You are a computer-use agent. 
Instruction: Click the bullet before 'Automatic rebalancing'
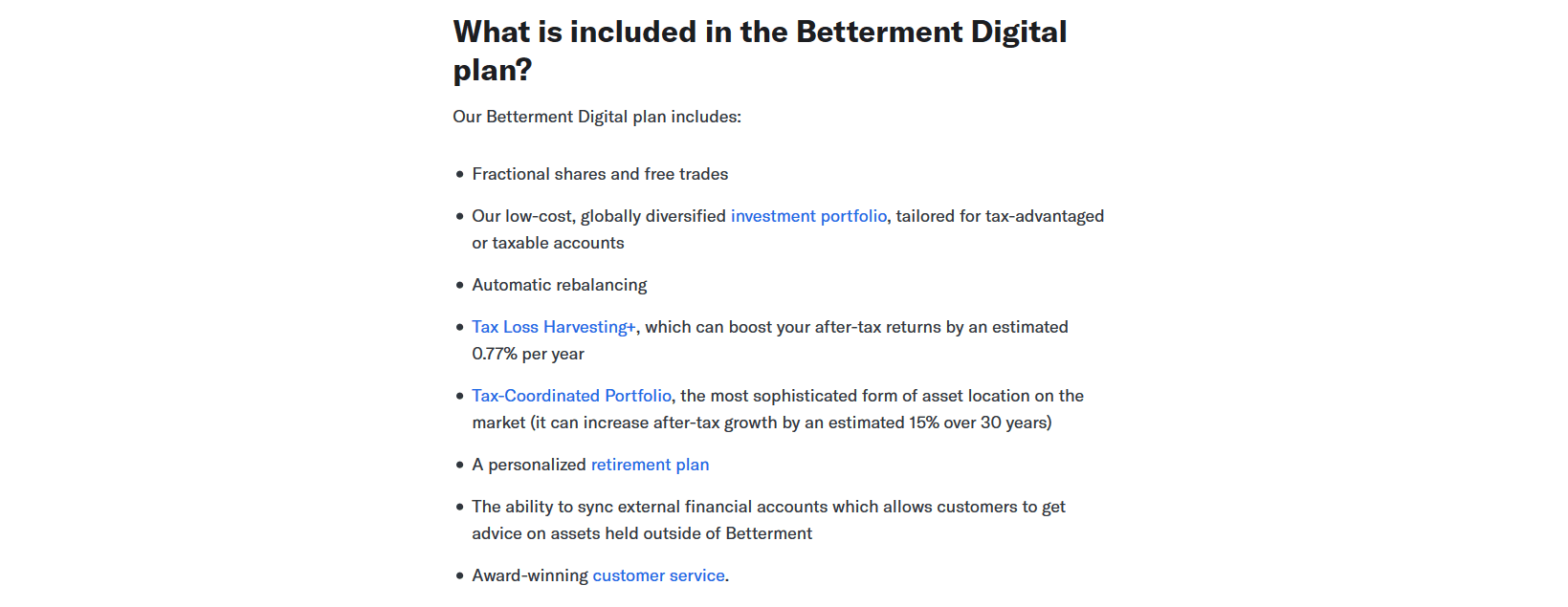[x=460, y=285]
